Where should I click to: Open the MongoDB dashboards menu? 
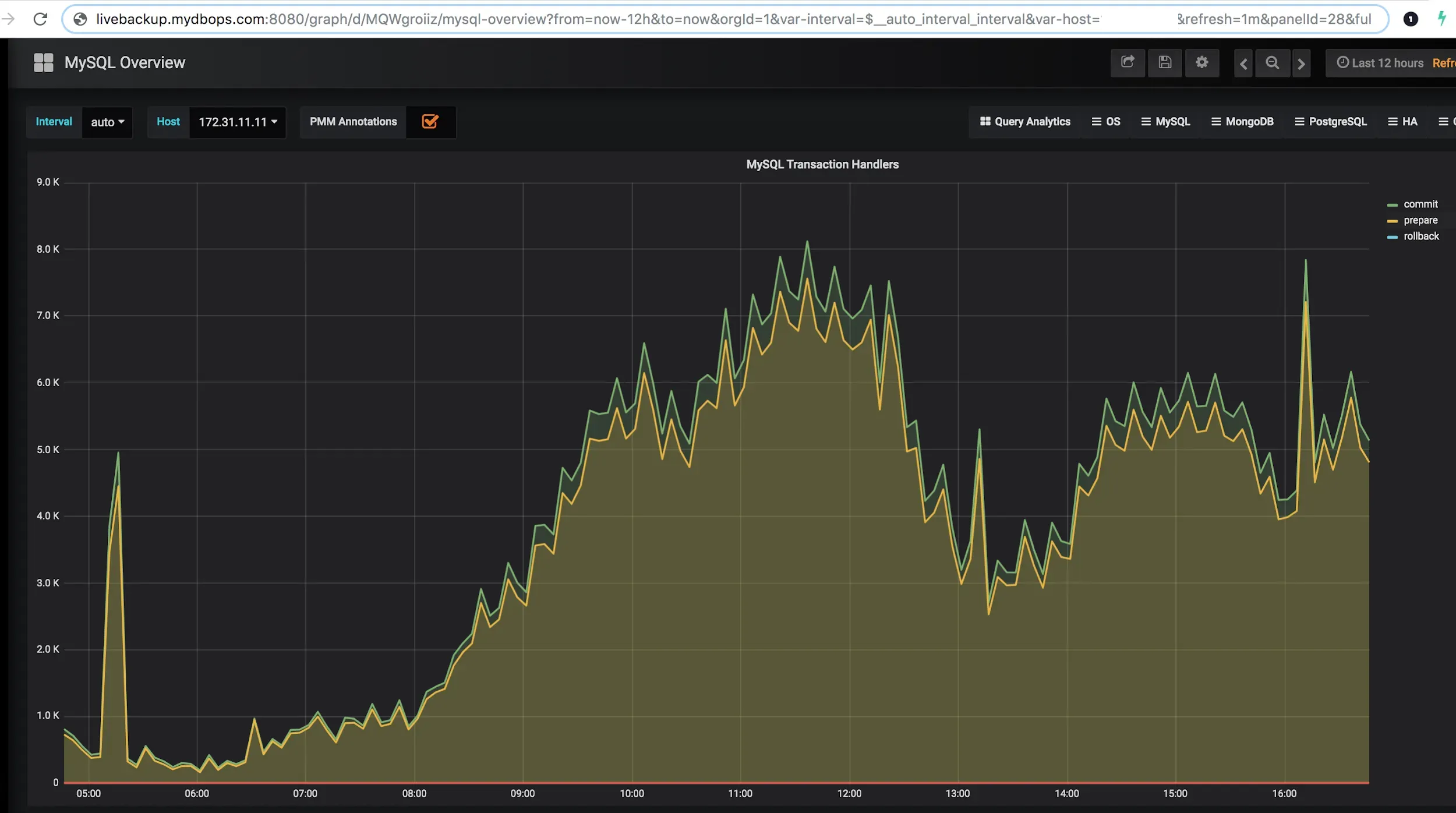pyautogui.click(x=1242, y=122)
